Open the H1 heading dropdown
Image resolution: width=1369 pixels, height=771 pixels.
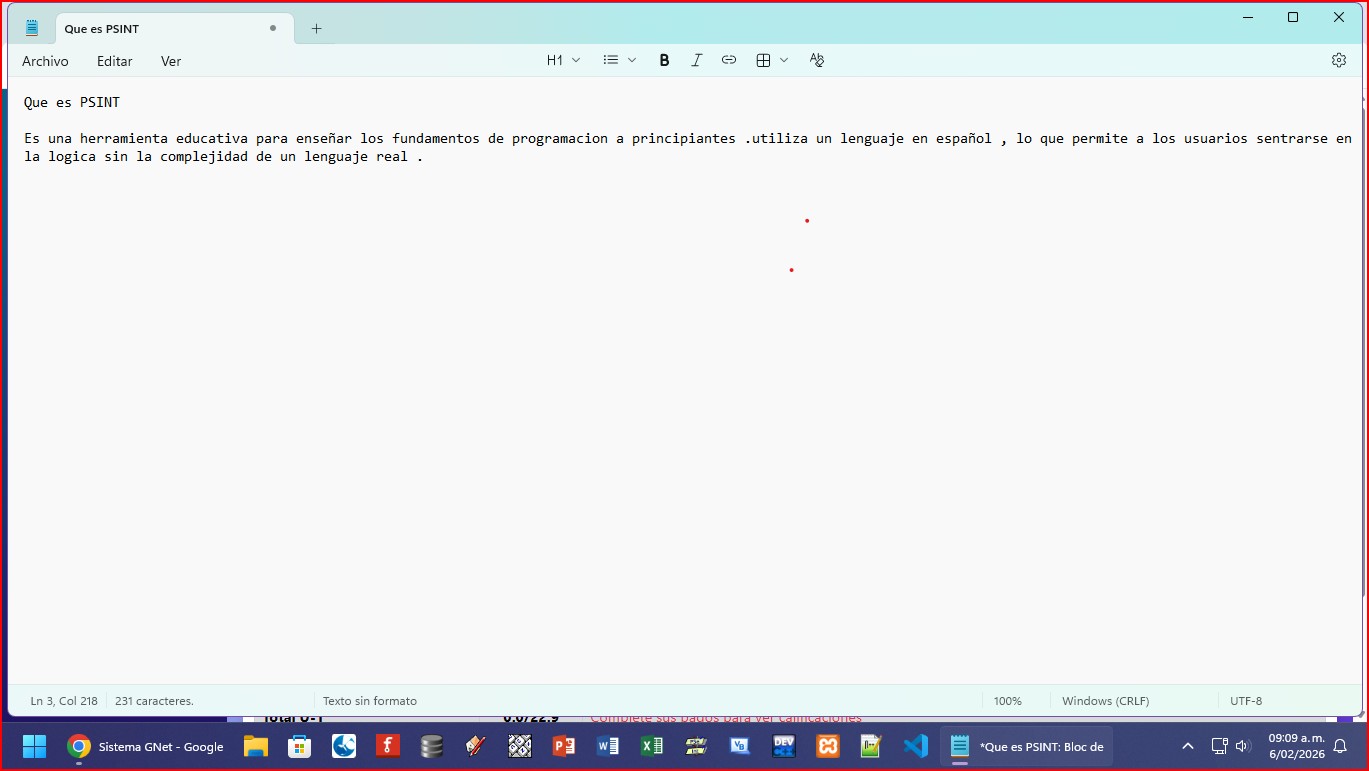tap(563, 60)
